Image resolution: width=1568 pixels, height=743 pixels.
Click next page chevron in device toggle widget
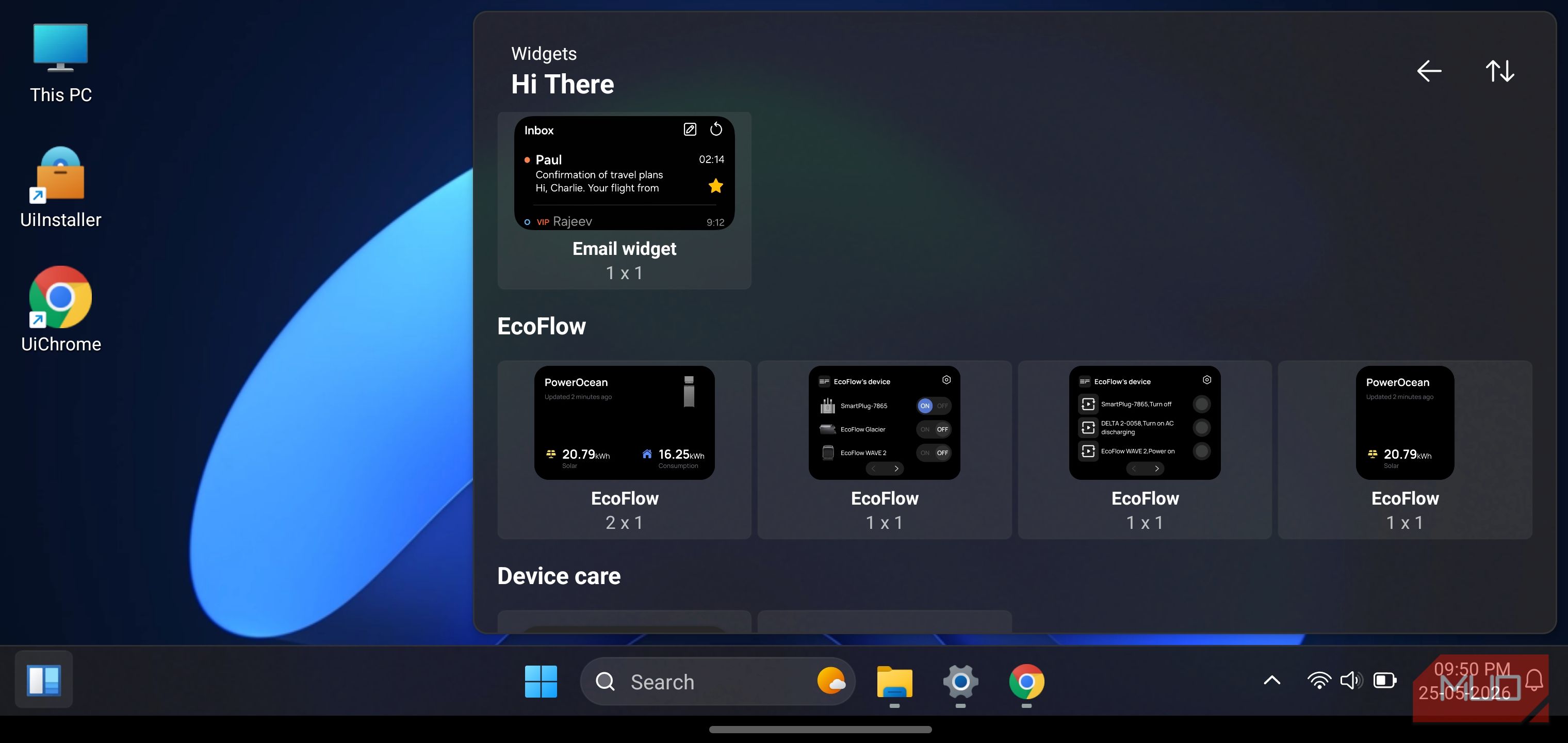click(x=896, y=469)
